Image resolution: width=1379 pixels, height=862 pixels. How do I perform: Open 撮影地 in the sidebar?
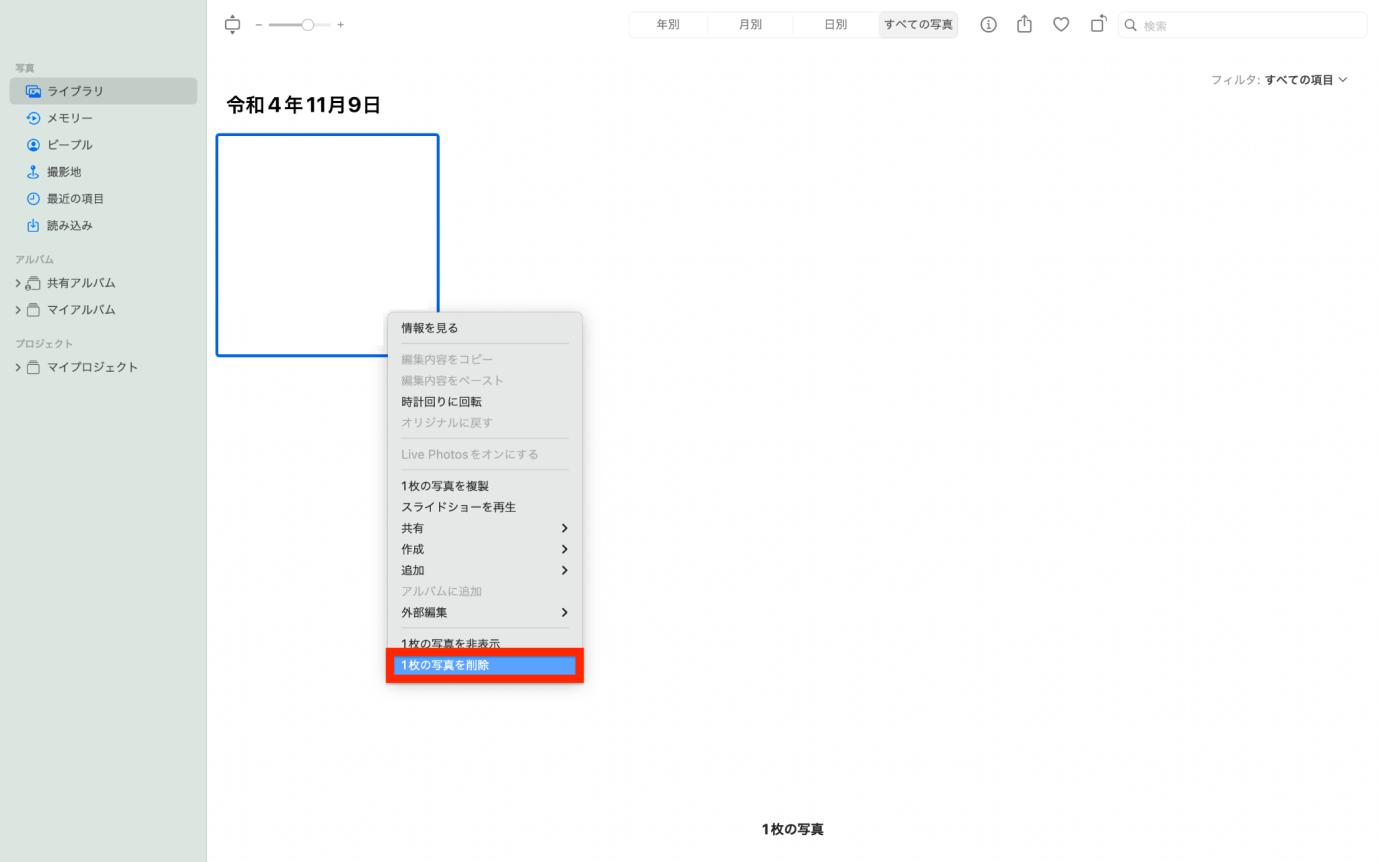(x=64, y=172)
